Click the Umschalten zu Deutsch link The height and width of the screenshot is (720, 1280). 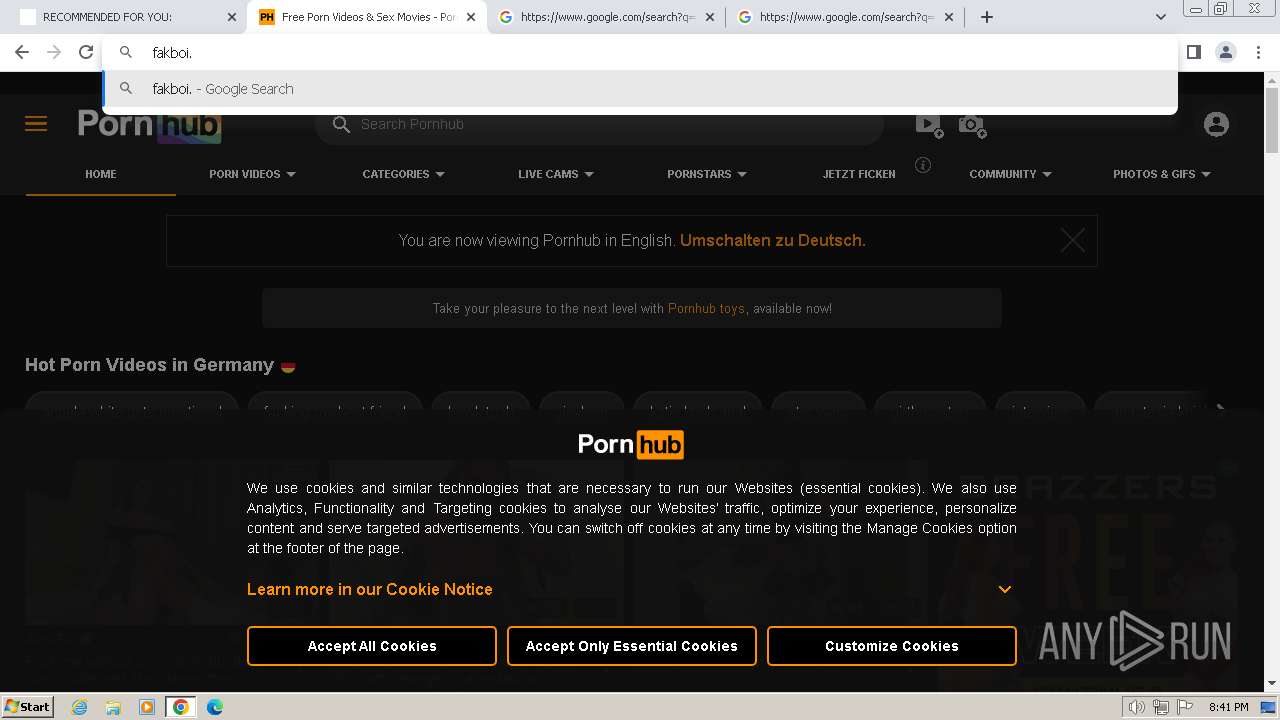[773, 240]
